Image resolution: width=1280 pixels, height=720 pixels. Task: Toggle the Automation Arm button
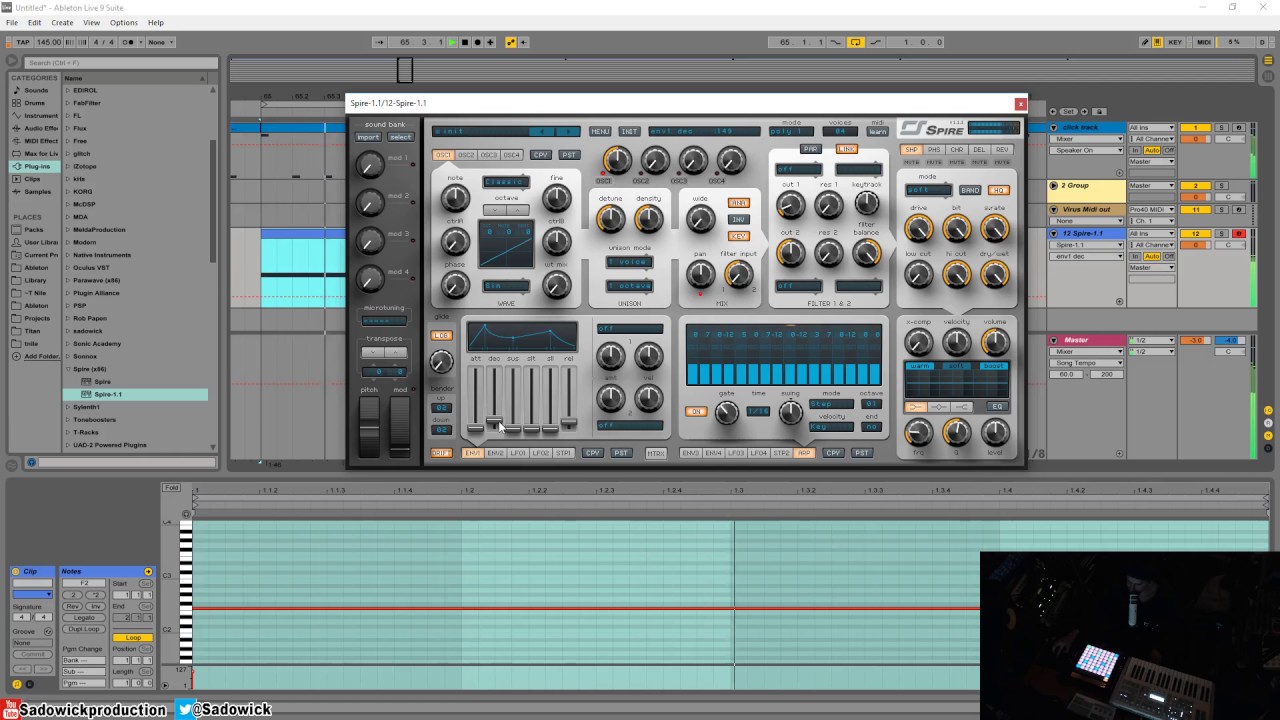[x=511, y=42]
